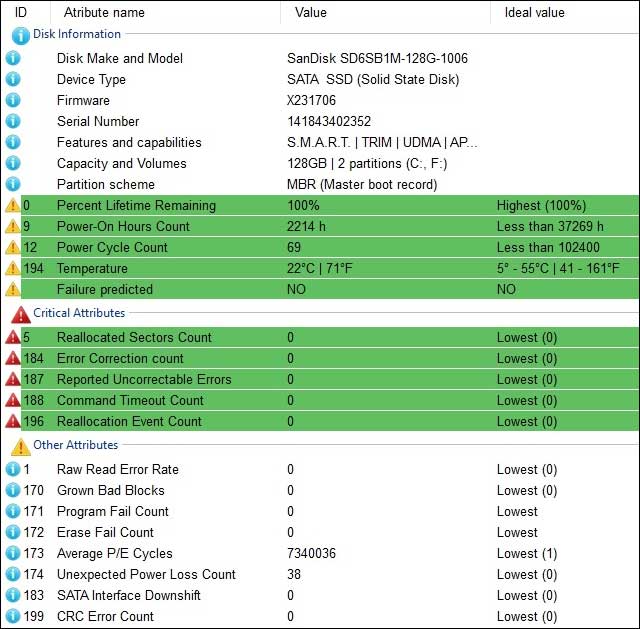Sort by the Ideal value column header

pyautogui.click(x=534, y=12)
